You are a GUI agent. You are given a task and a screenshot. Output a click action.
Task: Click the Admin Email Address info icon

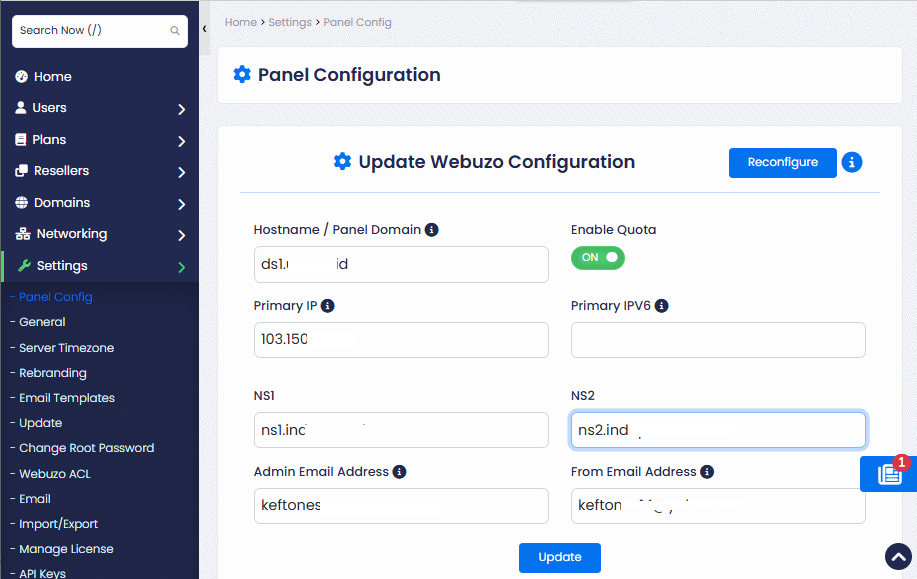coord(399,472)
